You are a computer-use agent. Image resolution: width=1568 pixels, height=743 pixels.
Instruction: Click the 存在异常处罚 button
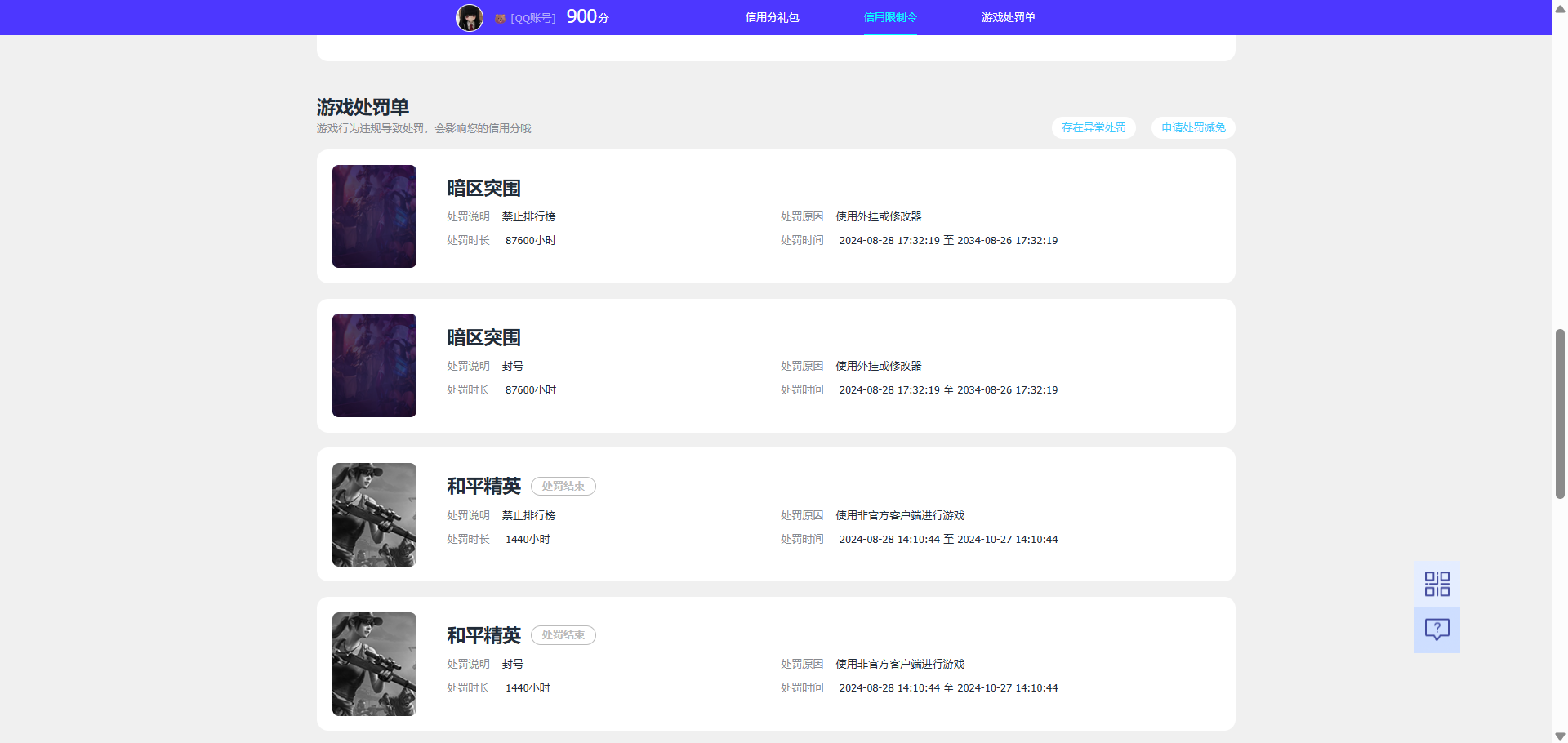1093,127
